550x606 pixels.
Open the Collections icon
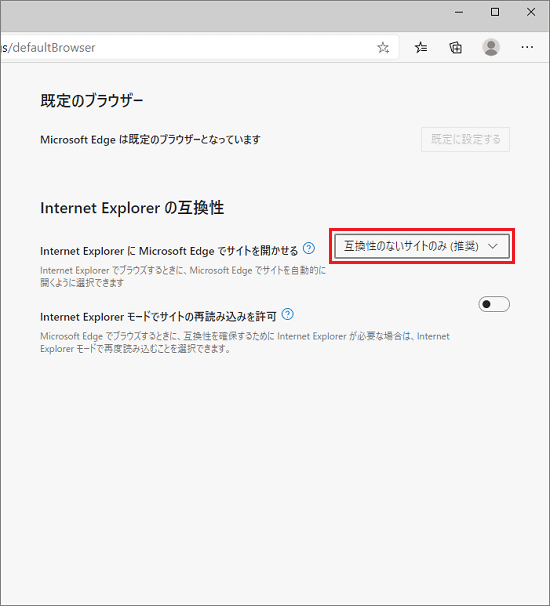(456, 48)
